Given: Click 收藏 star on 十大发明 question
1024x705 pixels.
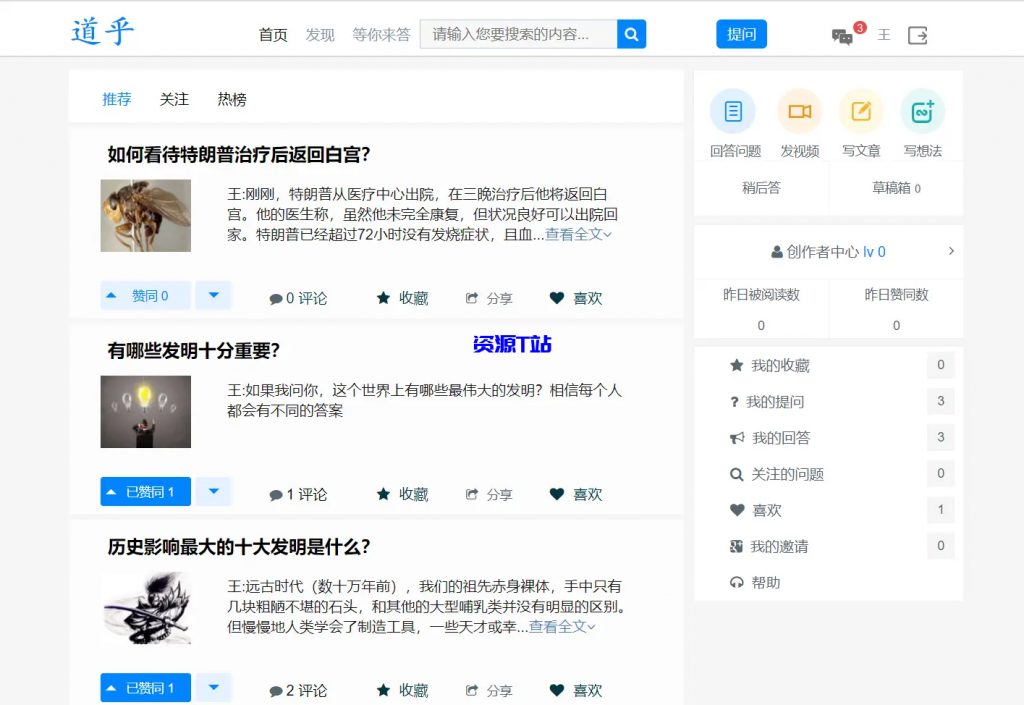Looking at the screenshot, I should click(402, 690).
